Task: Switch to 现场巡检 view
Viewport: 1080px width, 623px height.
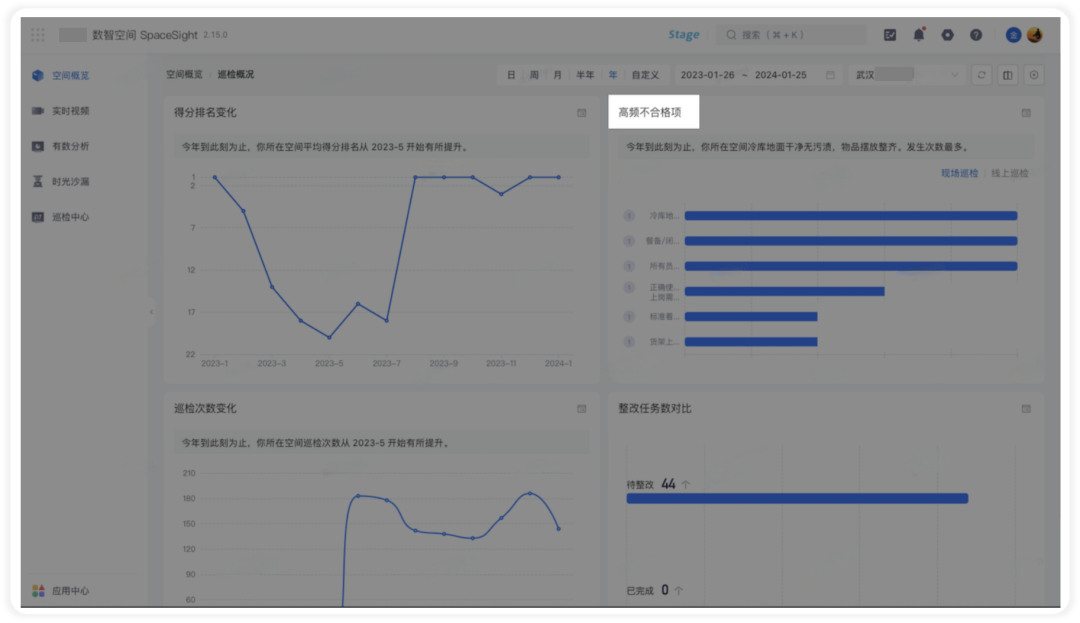Action: pos(959,173)
